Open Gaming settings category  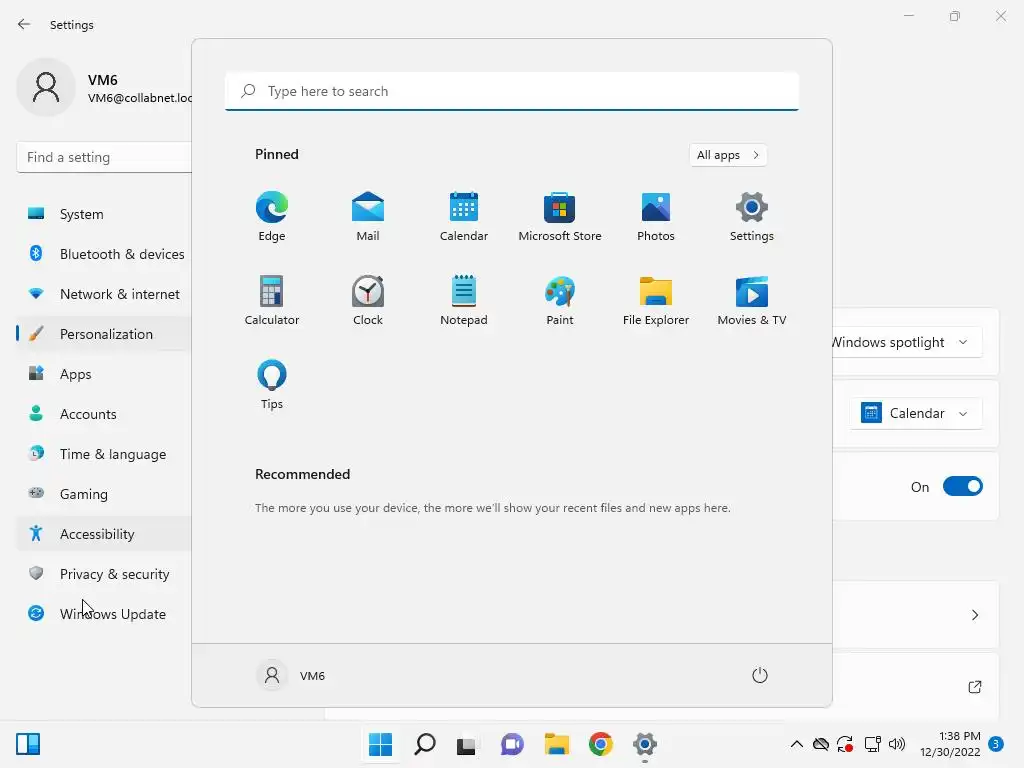tap(104, 494)
